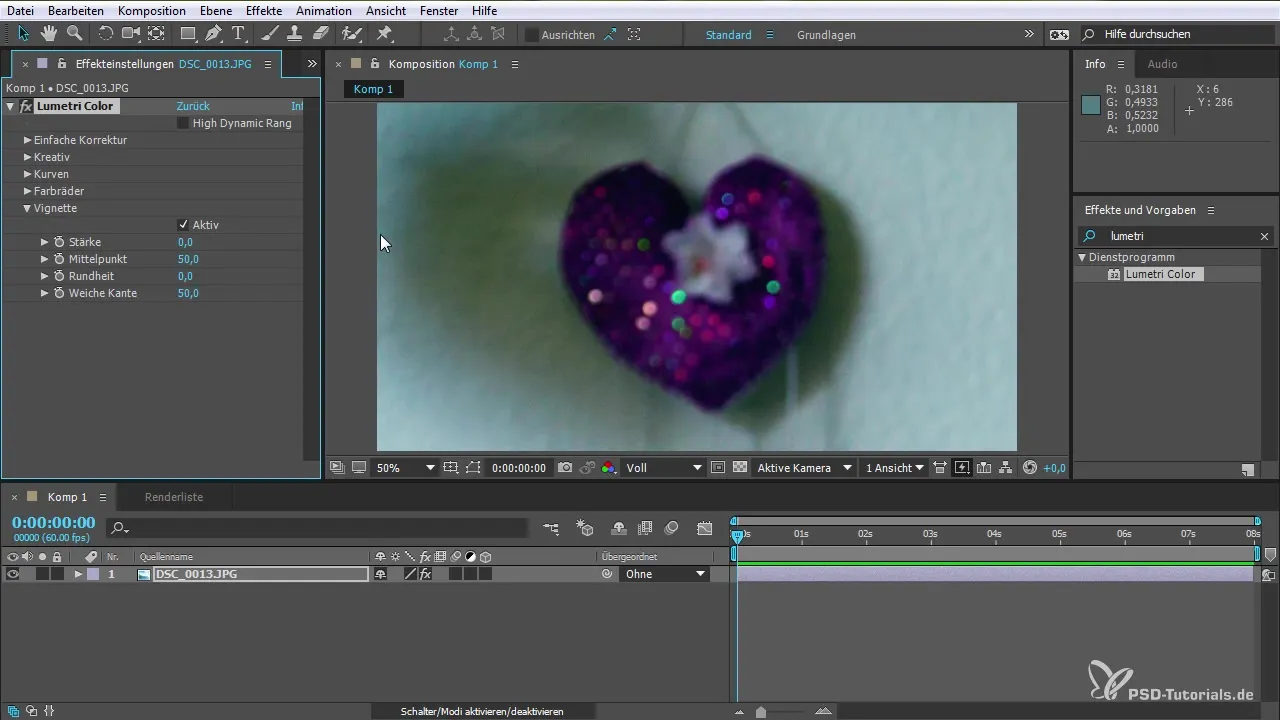This screenshot has height=720, width=1280.
Task: Open the Ohne parent dropdown
Action: click(x=665, y=574)
